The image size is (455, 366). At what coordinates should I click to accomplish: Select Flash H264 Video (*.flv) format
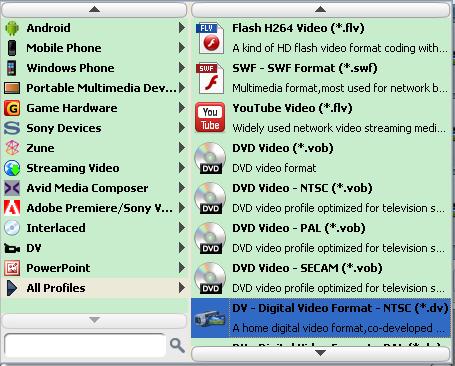(321, 38)
